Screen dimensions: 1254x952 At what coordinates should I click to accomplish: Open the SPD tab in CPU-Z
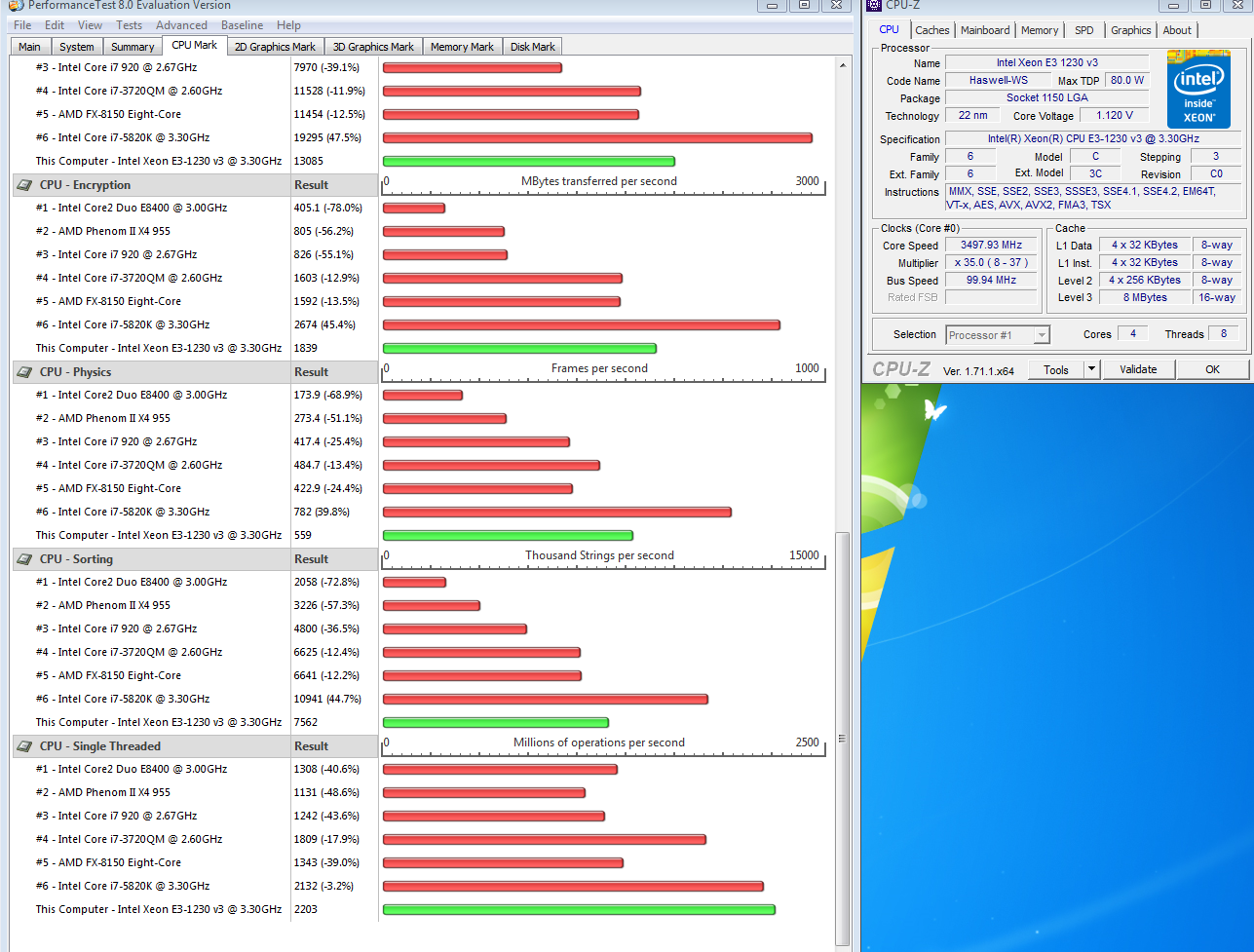coord(1083,30)
